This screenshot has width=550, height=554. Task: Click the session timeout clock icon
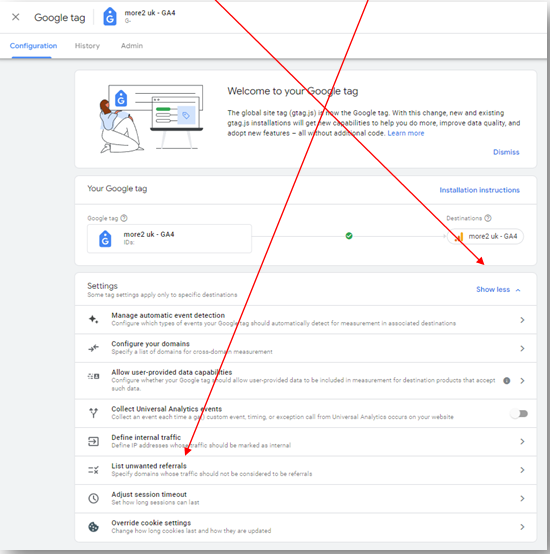pos(93,499)
